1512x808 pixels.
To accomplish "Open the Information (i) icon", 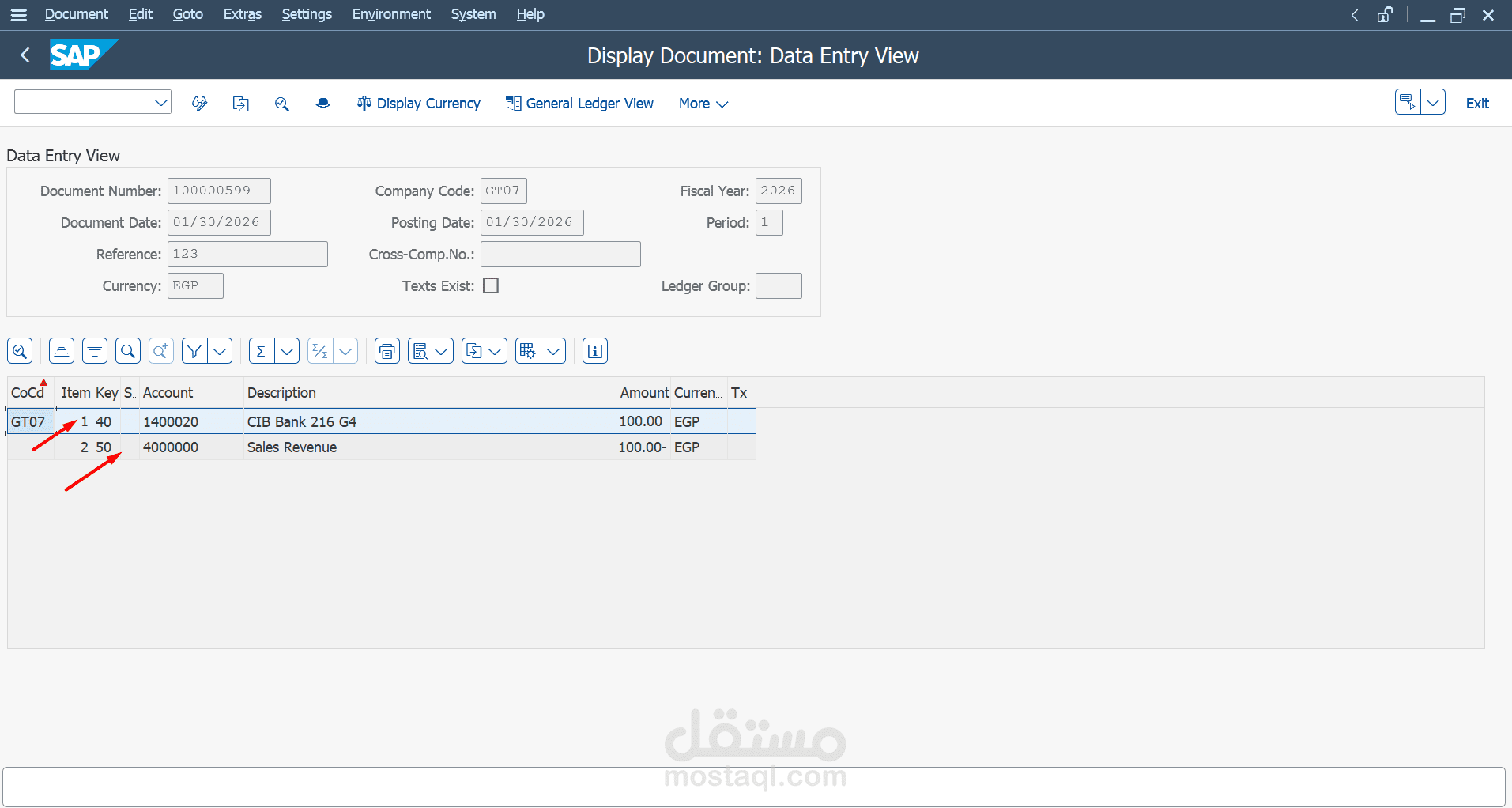I will 594,350.
